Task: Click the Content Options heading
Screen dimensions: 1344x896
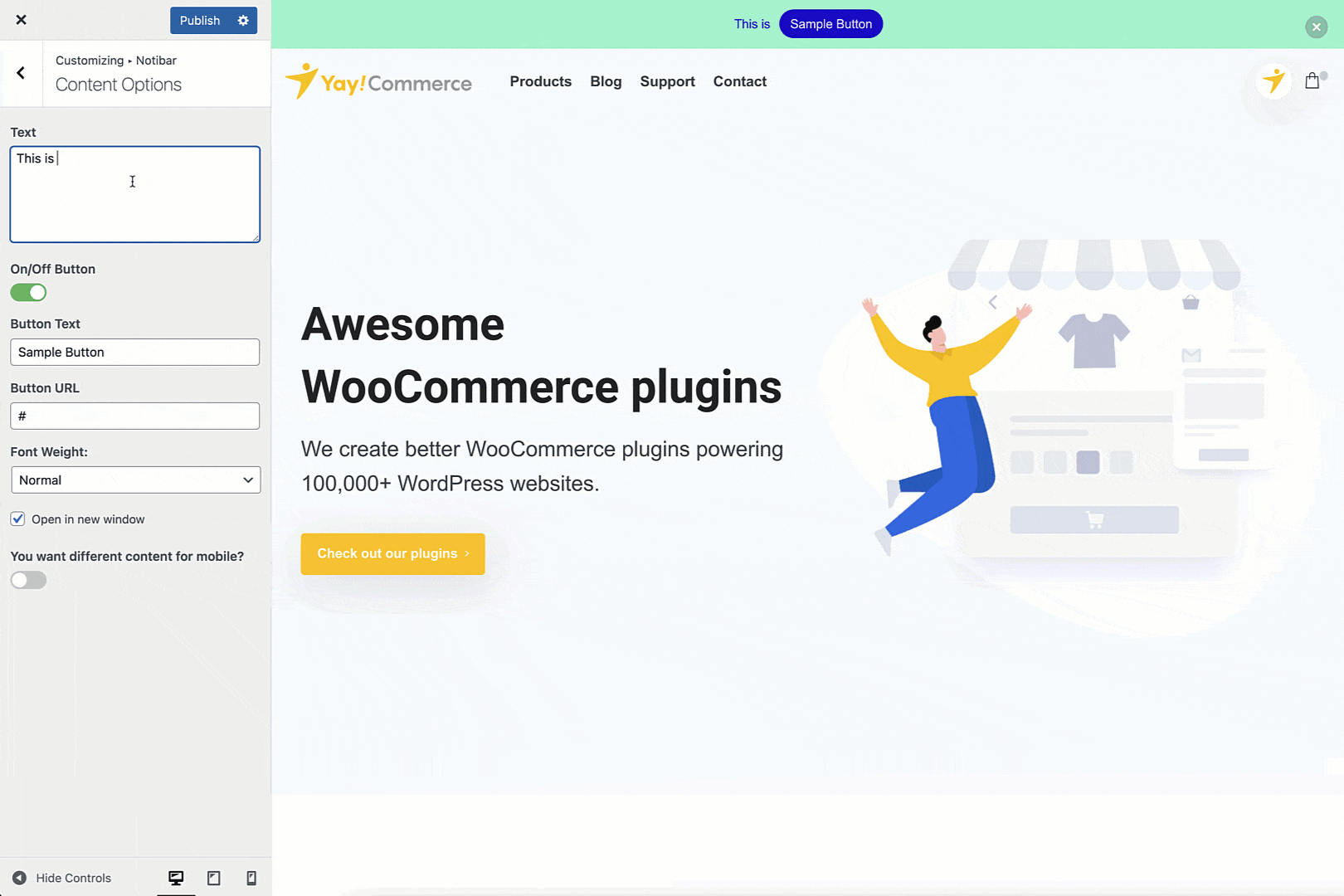Action: 119,85
